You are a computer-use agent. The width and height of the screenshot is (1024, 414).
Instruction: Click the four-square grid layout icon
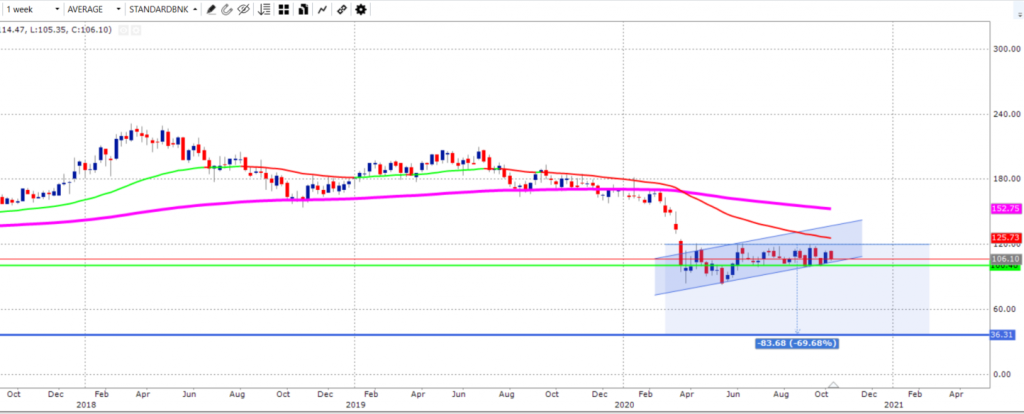coord(283,10)
